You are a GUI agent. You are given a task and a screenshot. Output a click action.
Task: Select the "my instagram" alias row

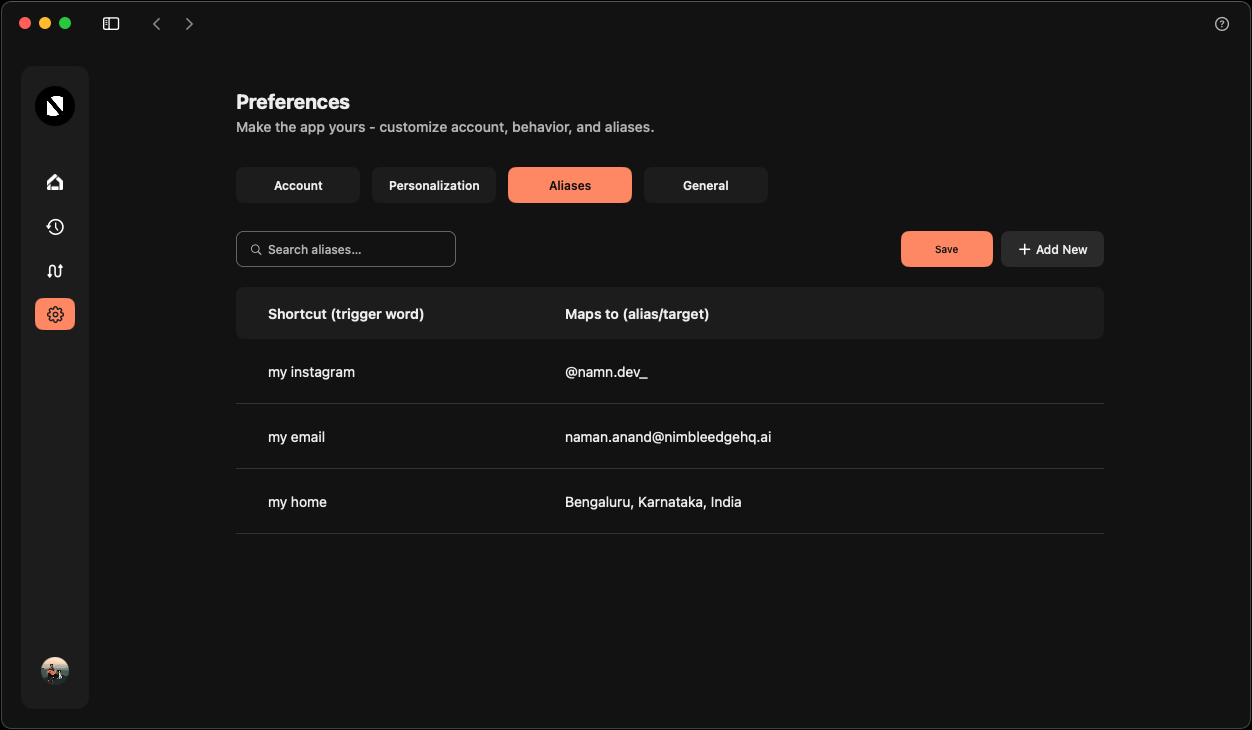tap(311, 372)
